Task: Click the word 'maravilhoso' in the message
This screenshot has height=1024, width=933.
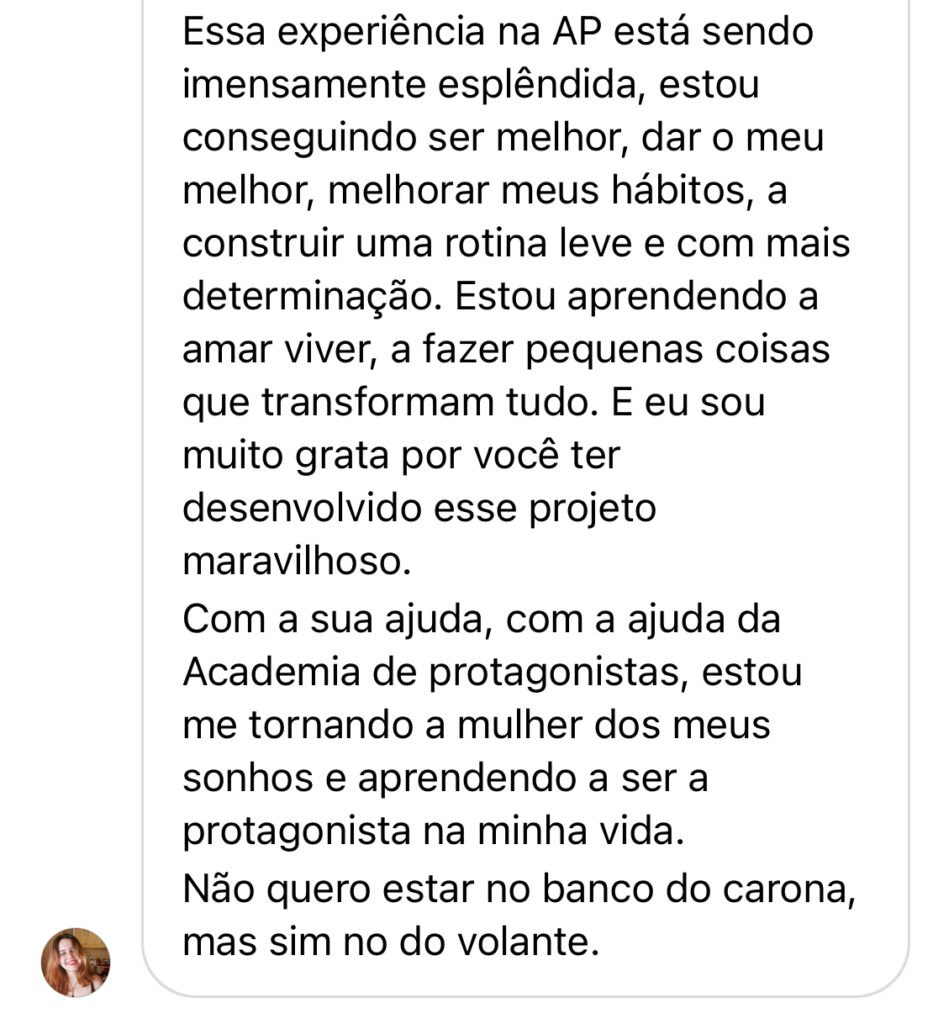Action: coord(294,563)
